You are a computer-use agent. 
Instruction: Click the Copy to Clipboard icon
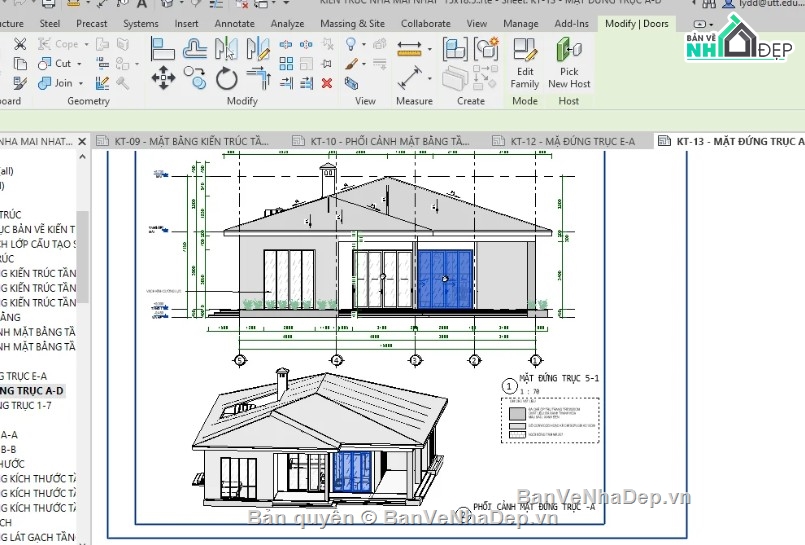tap(20, 64)
